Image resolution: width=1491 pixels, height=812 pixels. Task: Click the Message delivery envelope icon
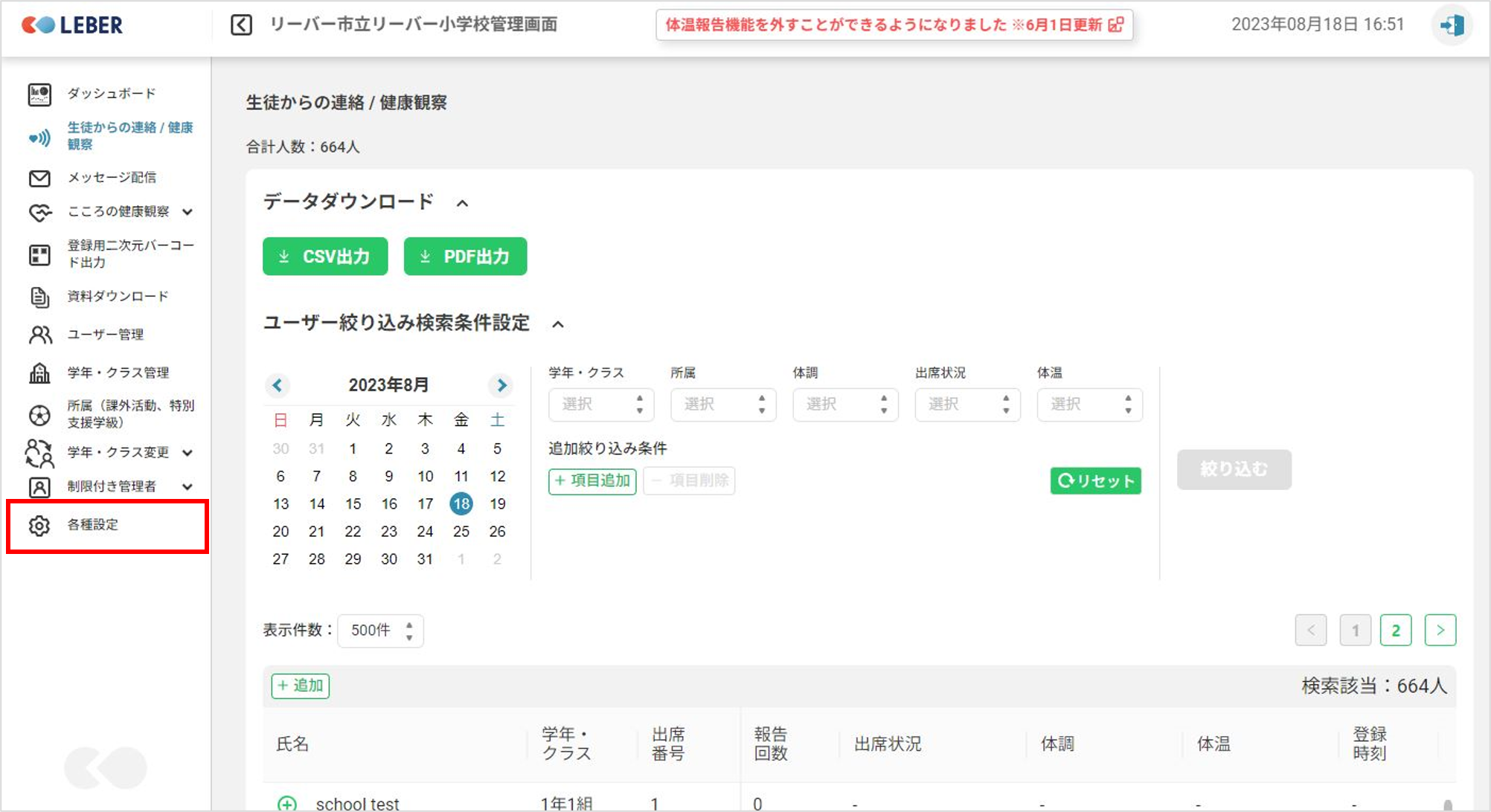(39, 178)
